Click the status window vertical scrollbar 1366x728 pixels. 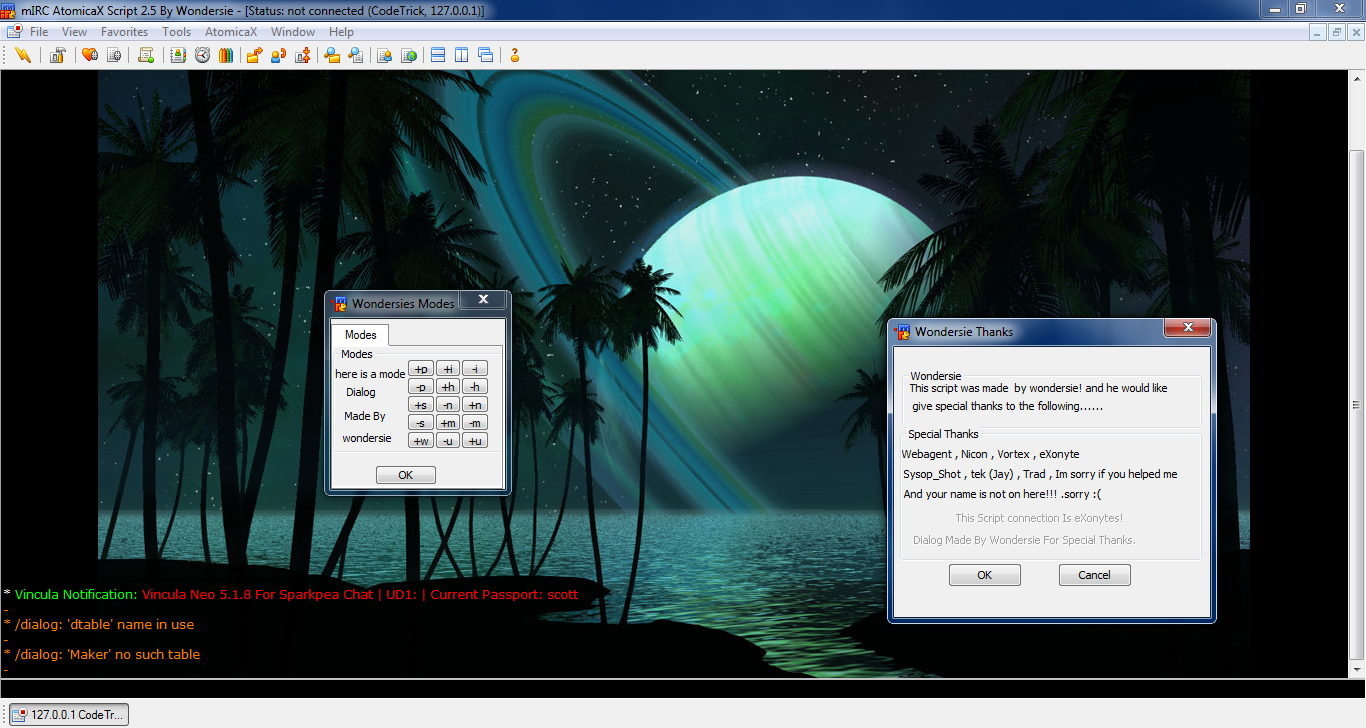1357,372
